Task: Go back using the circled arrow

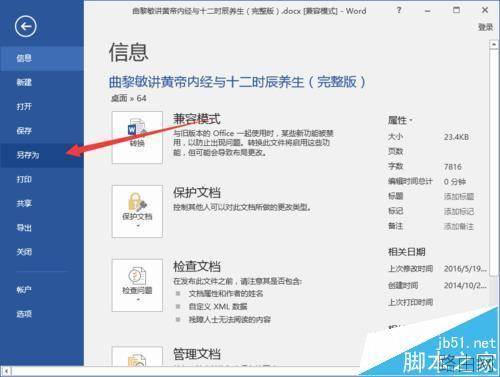Action: click(25, 26)
